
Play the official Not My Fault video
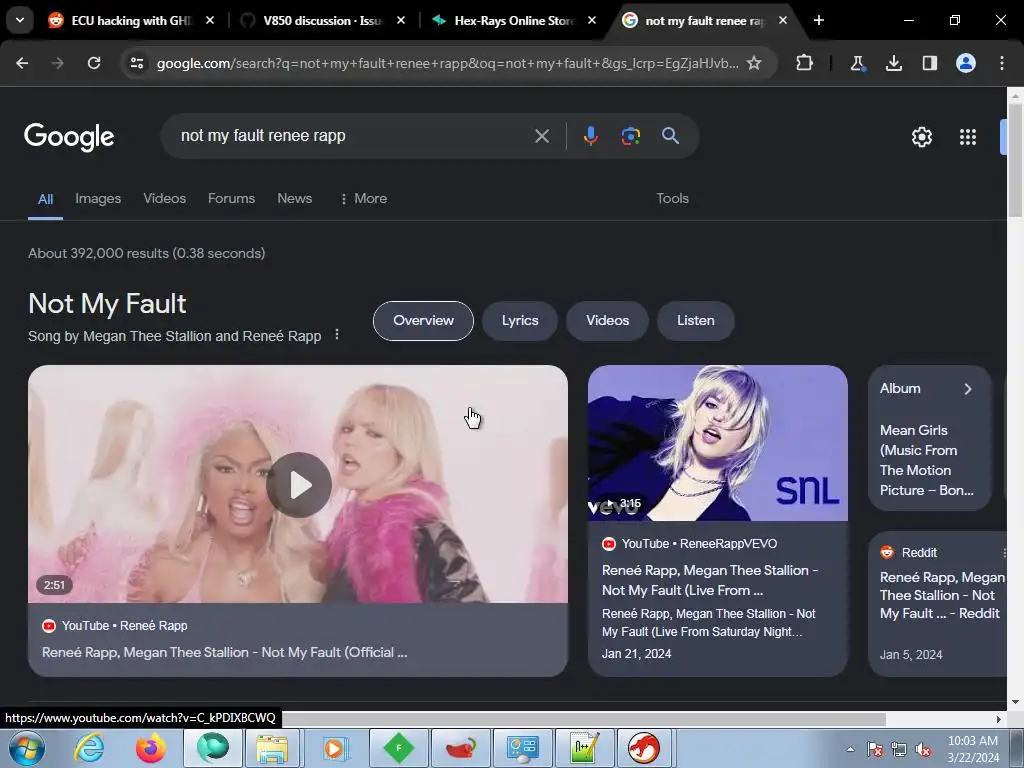(x=298, y=485)
